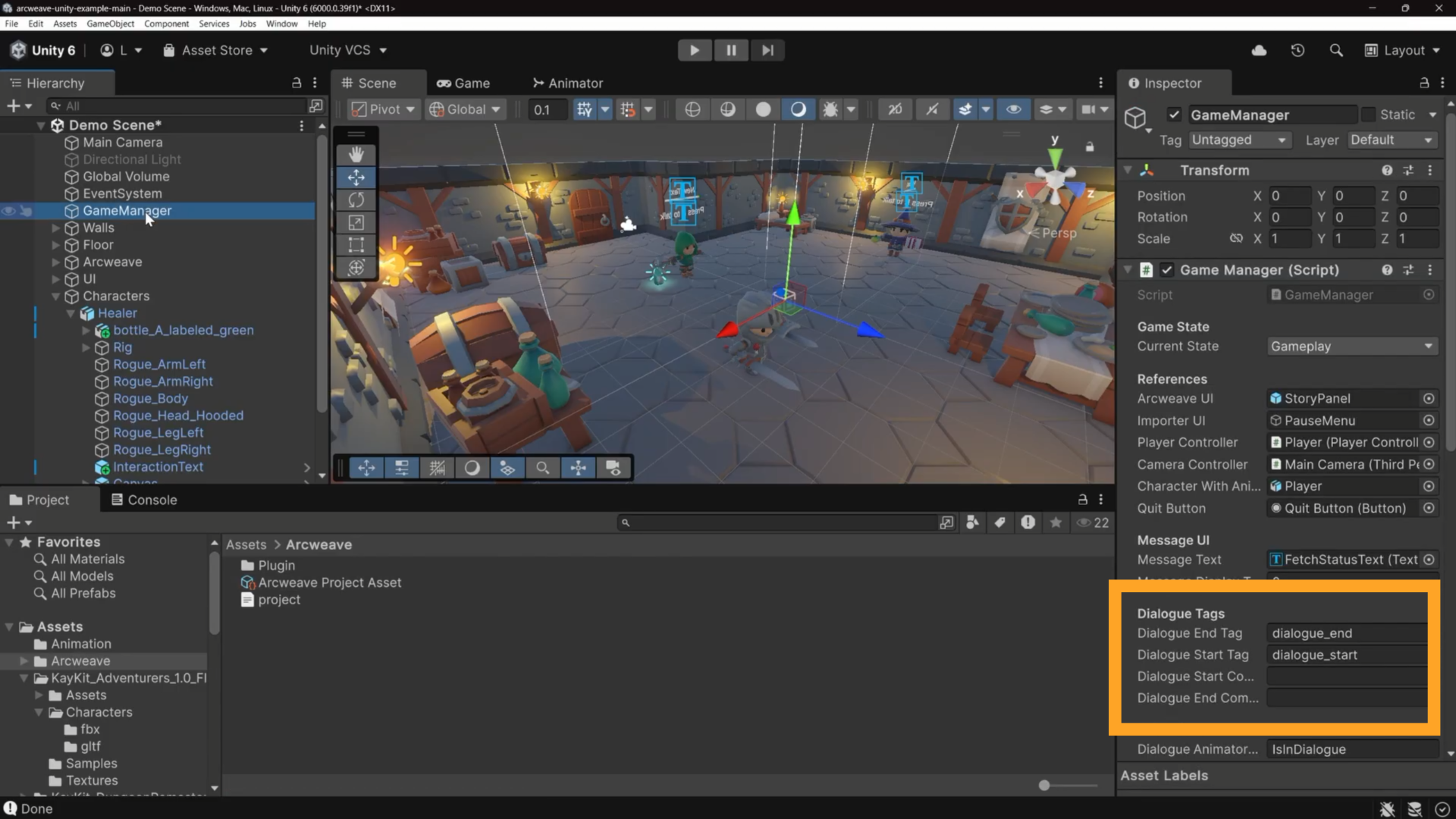Select the Move tool in Scene toolbar
Viewport: 1456px width, 819px height.
click(356, 177)
